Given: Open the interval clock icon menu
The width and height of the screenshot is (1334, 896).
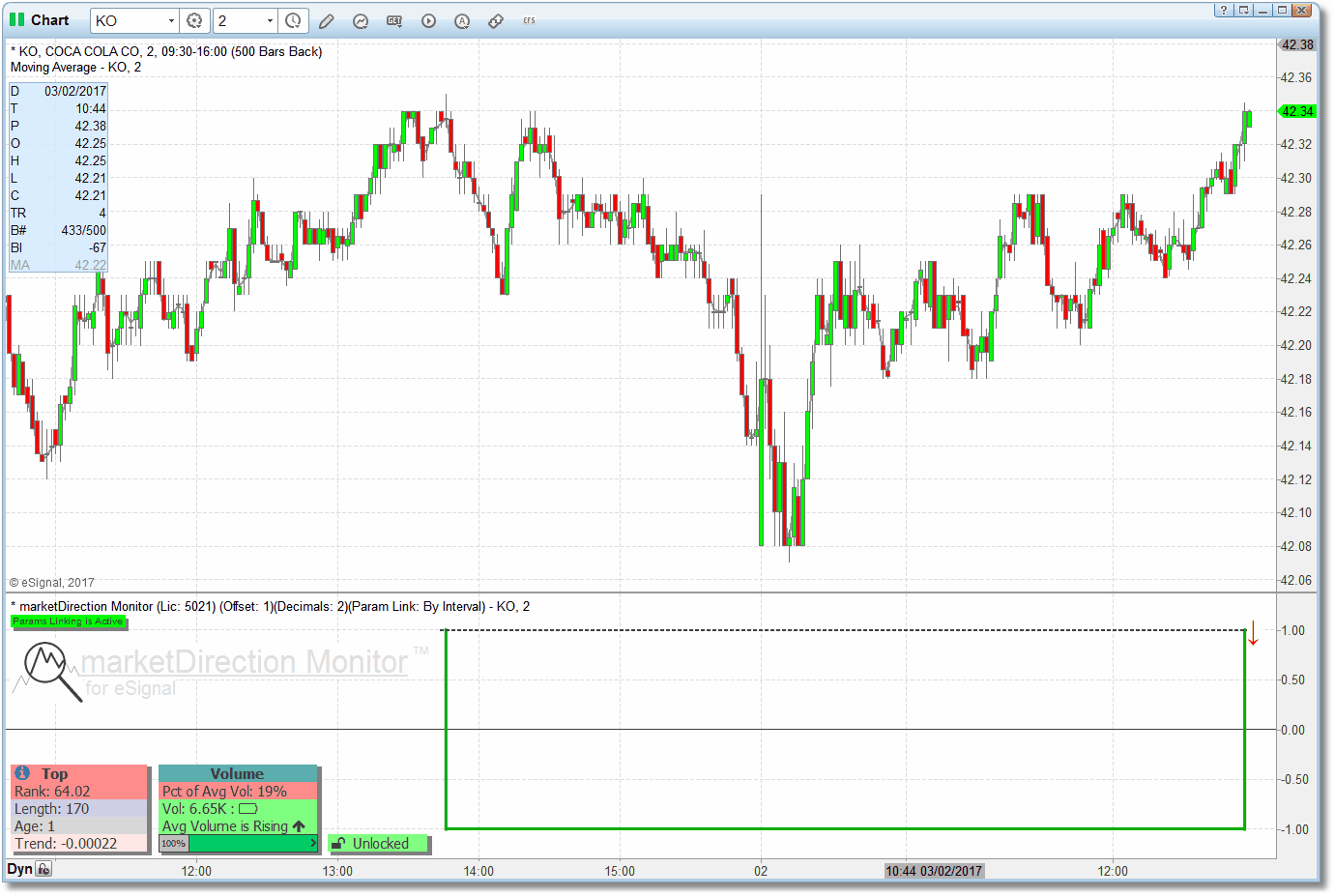Looking at the screenshot, I should pos(293,20).
